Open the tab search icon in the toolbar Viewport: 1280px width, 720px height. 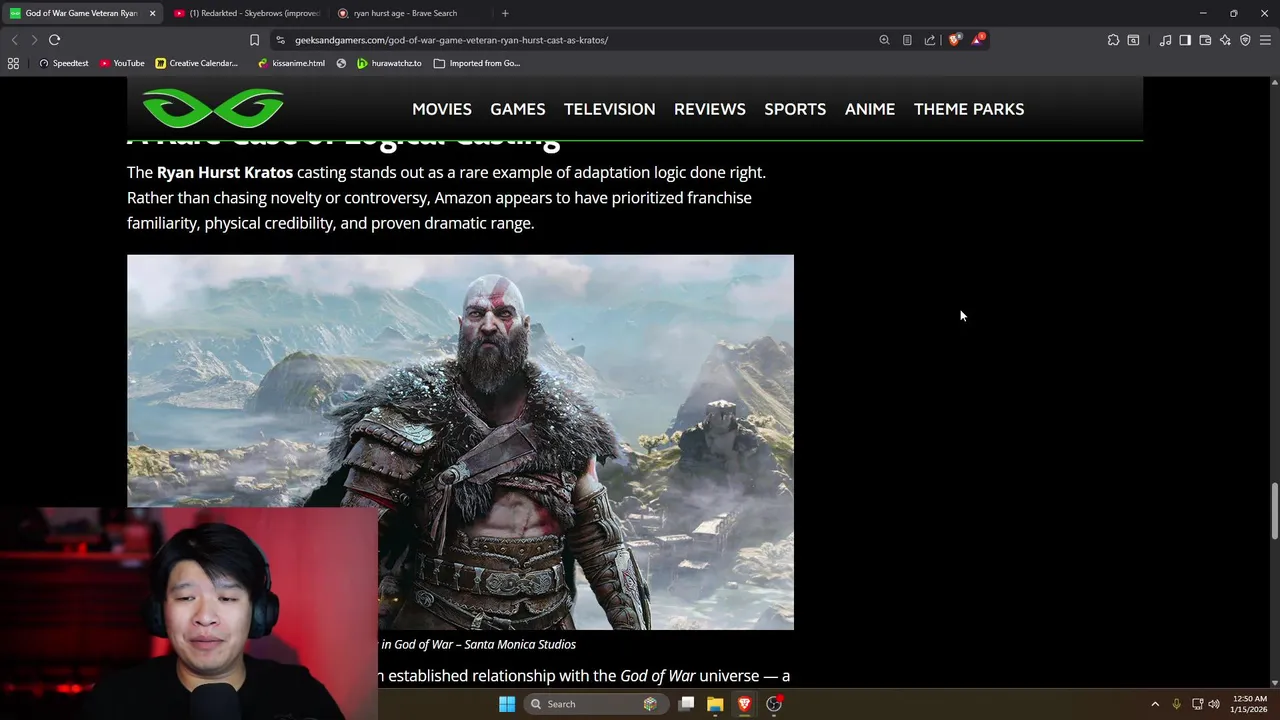(x=1133, y=40)
